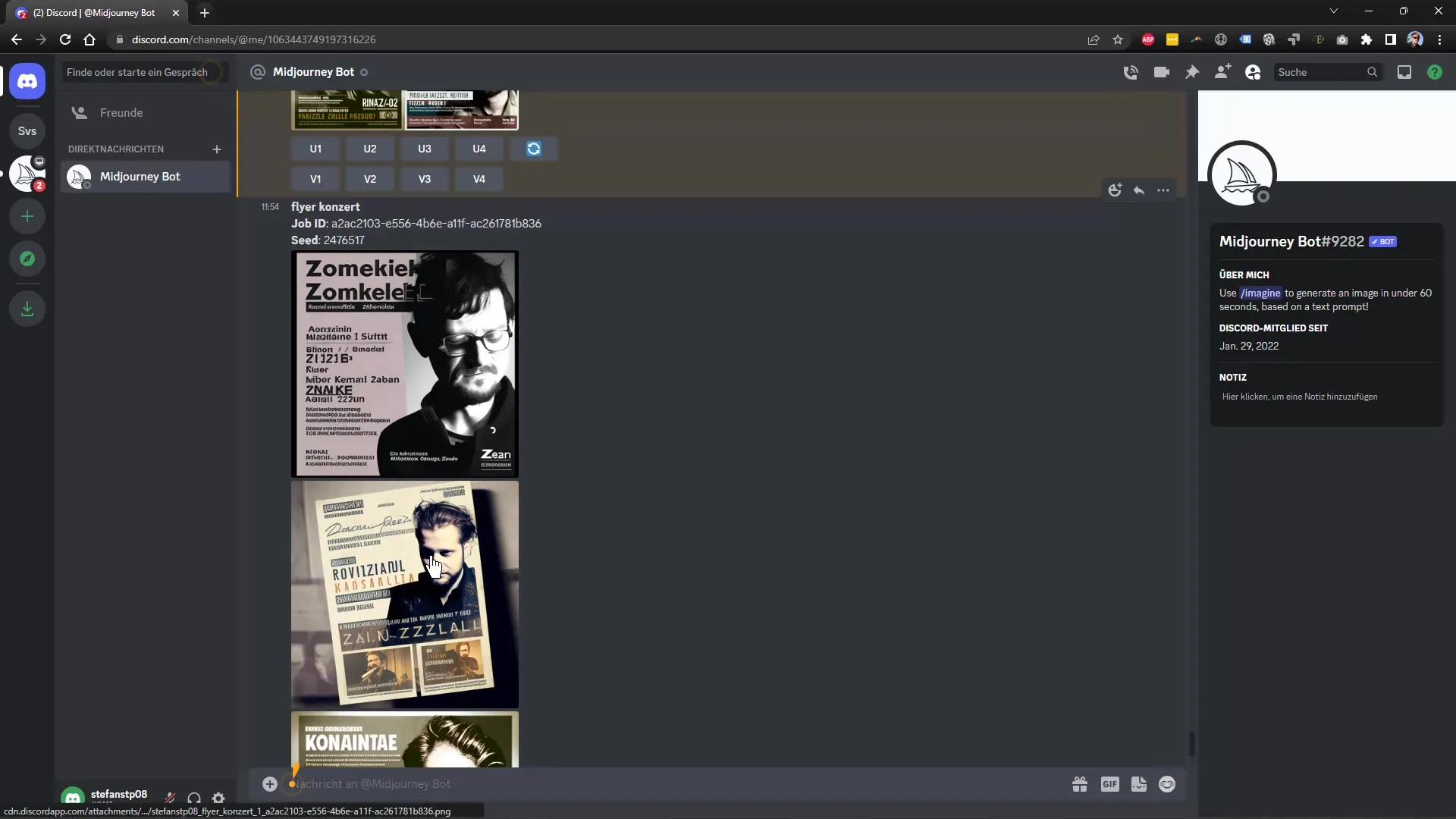1456x819 pixels.
Task: Click the Suche search field
Action: pos(1327,72)
